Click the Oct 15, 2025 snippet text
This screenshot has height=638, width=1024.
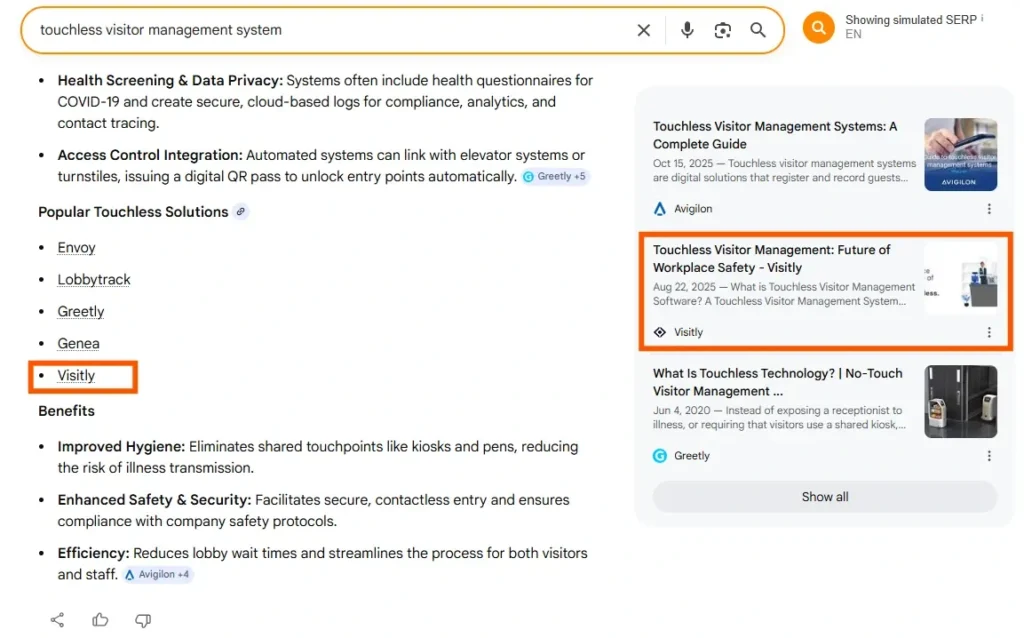point(784,170)
